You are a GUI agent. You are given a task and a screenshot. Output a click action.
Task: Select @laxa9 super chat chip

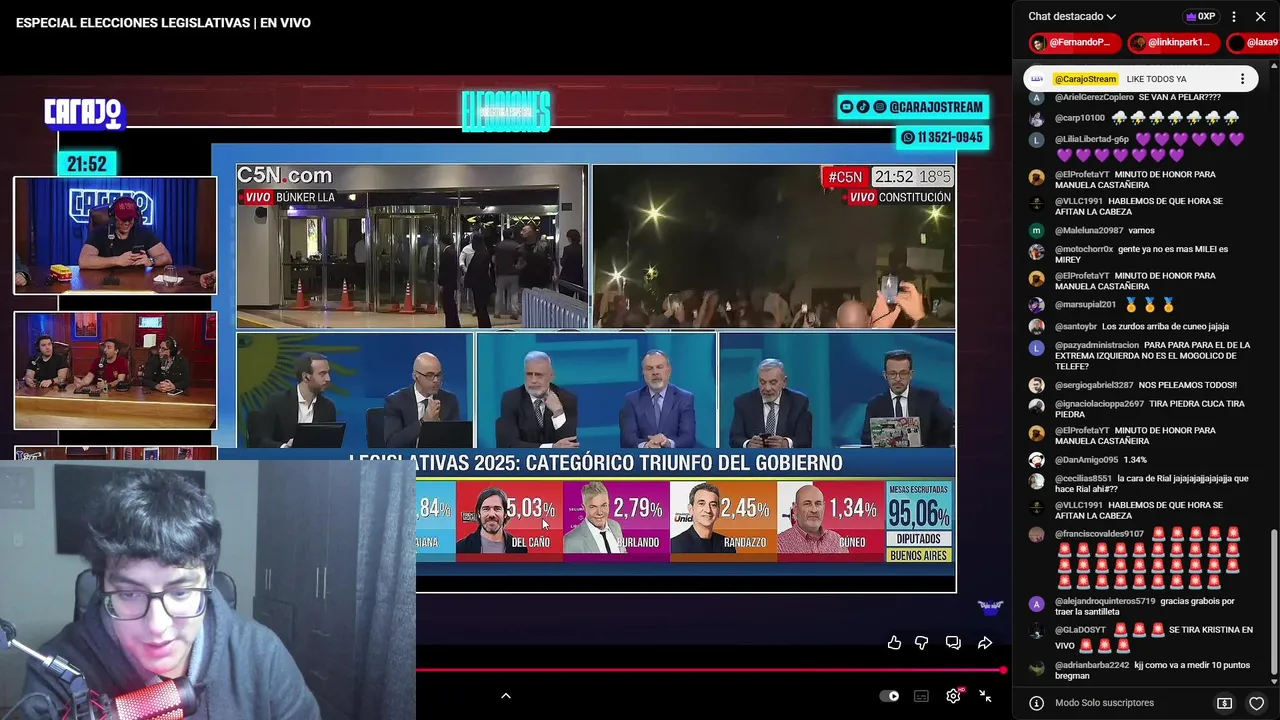(1254, 43)
